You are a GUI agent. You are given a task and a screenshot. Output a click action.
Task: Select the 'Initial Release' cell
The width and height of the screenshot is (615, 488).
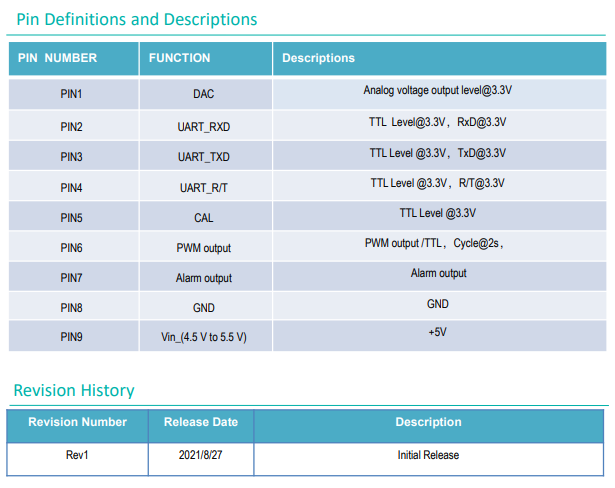click(x=428, y=455)
